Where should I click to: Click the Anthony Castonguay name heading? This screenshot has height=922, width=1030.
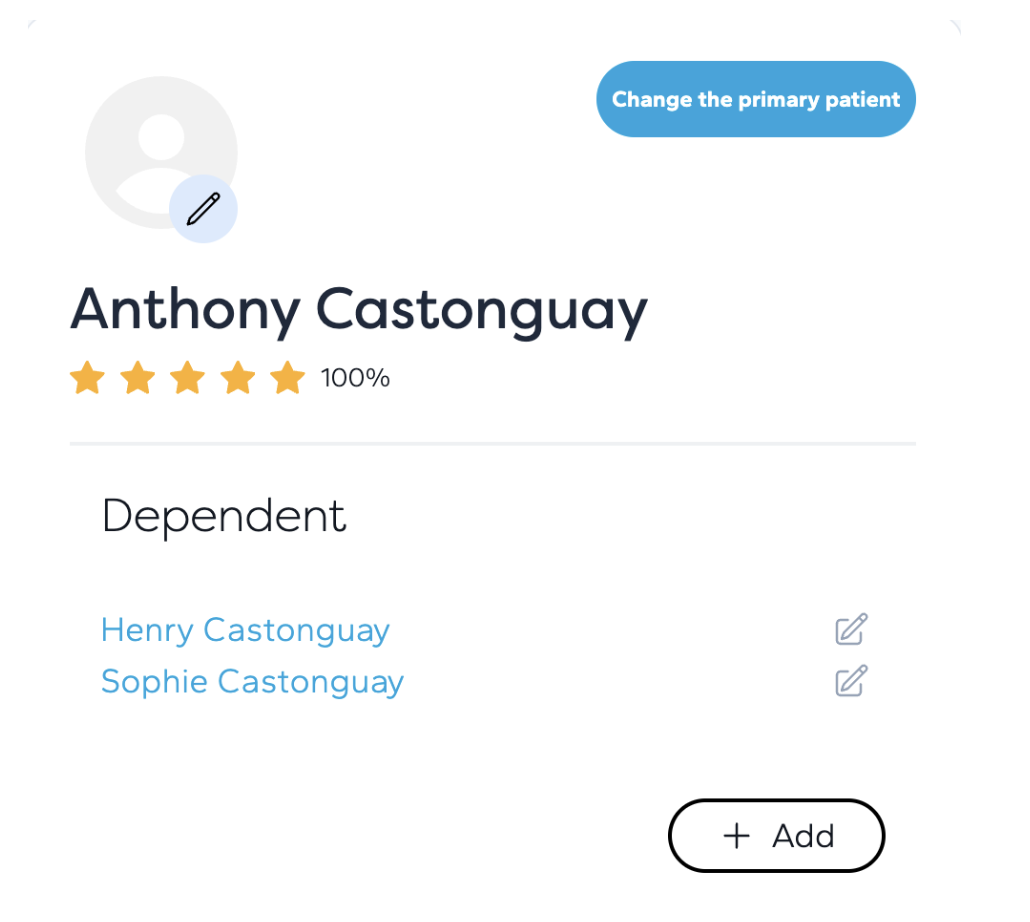pos(359,311)
